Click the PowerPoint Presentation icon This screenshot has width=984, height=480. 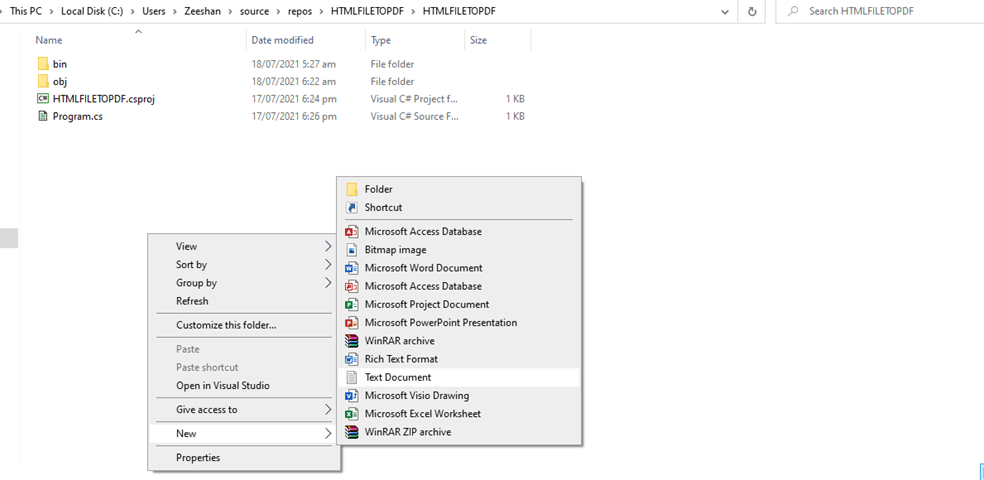pos(352,323)
